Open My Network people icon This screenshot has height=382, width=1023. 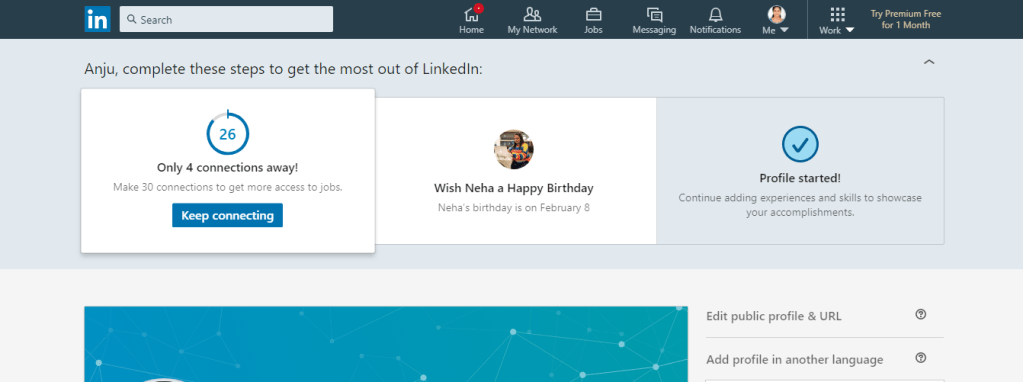click(532, 14)
